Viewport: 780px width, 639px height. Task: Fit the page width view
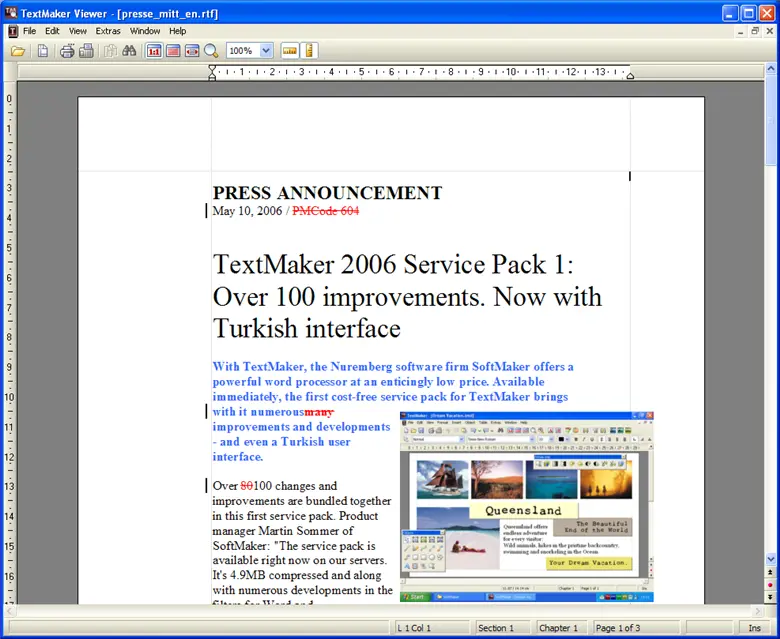tap(192, 51)
